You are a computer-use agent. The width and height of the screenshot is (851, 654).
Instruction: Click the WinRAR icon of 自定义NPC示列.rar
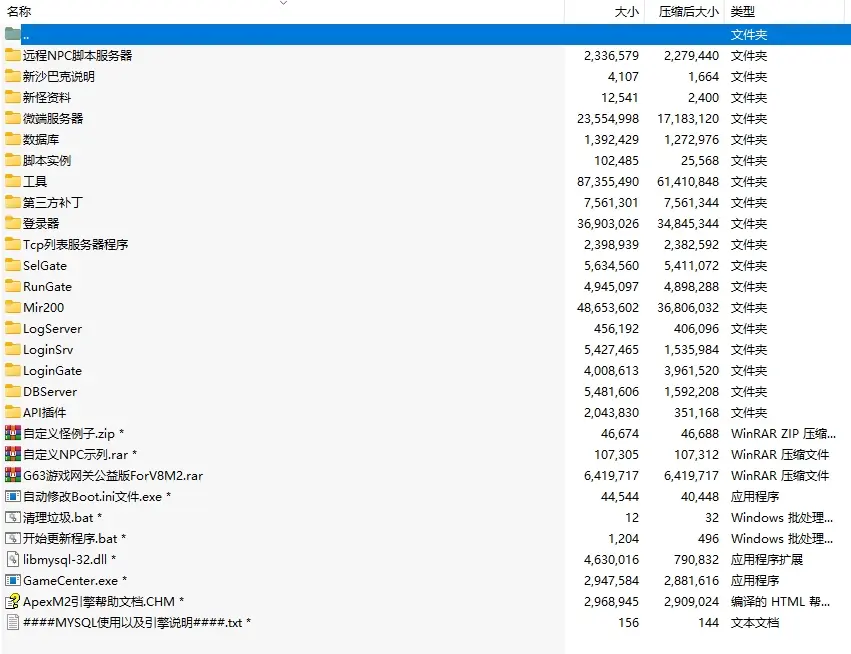coord(12,454)
